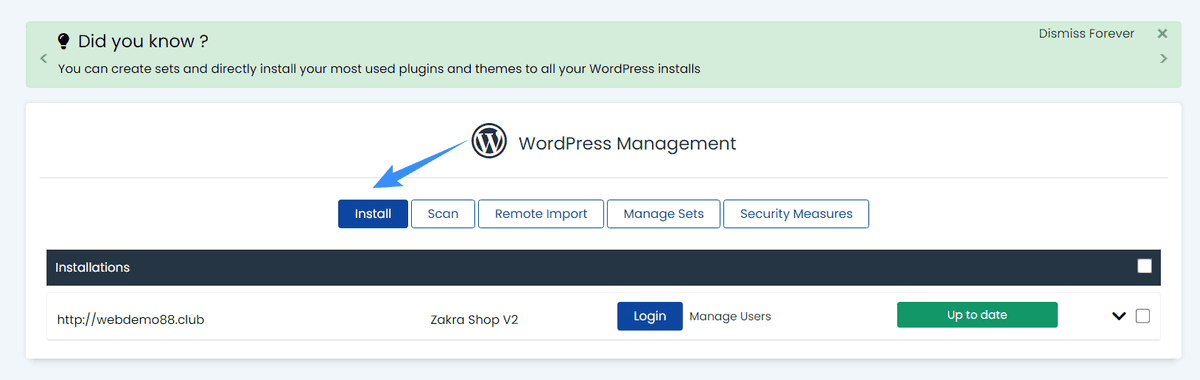Image resolution: width=1200 pixels, height=380 pixels.
Task: Tick the webdemo88.club installation checkbox
Action: point(1143,316)
